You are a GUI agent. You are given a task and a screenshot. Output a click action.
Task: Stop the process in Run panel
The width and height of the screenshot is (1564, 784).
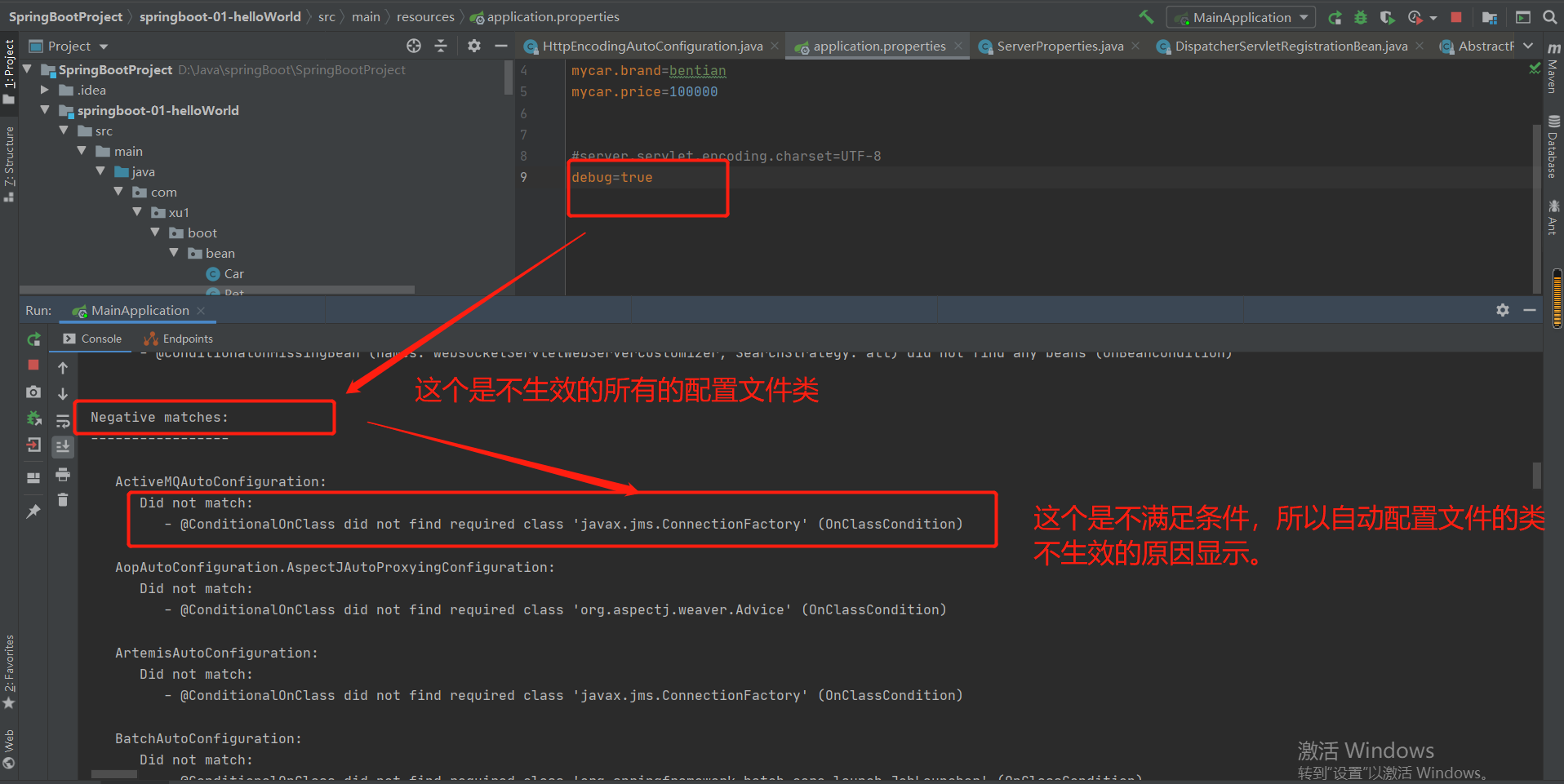click(33, 365)
